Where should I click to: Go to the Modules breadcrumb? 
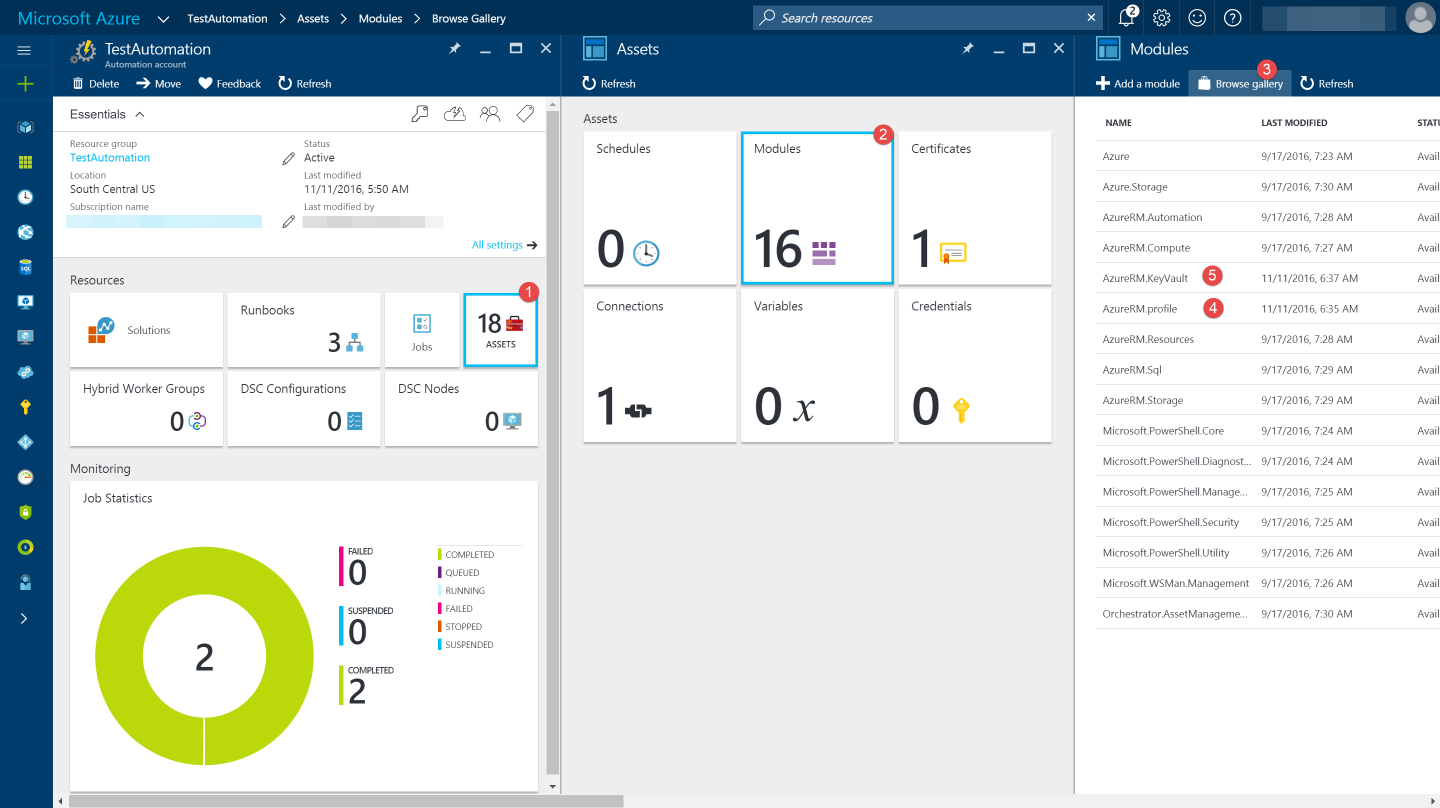[380, 18]
